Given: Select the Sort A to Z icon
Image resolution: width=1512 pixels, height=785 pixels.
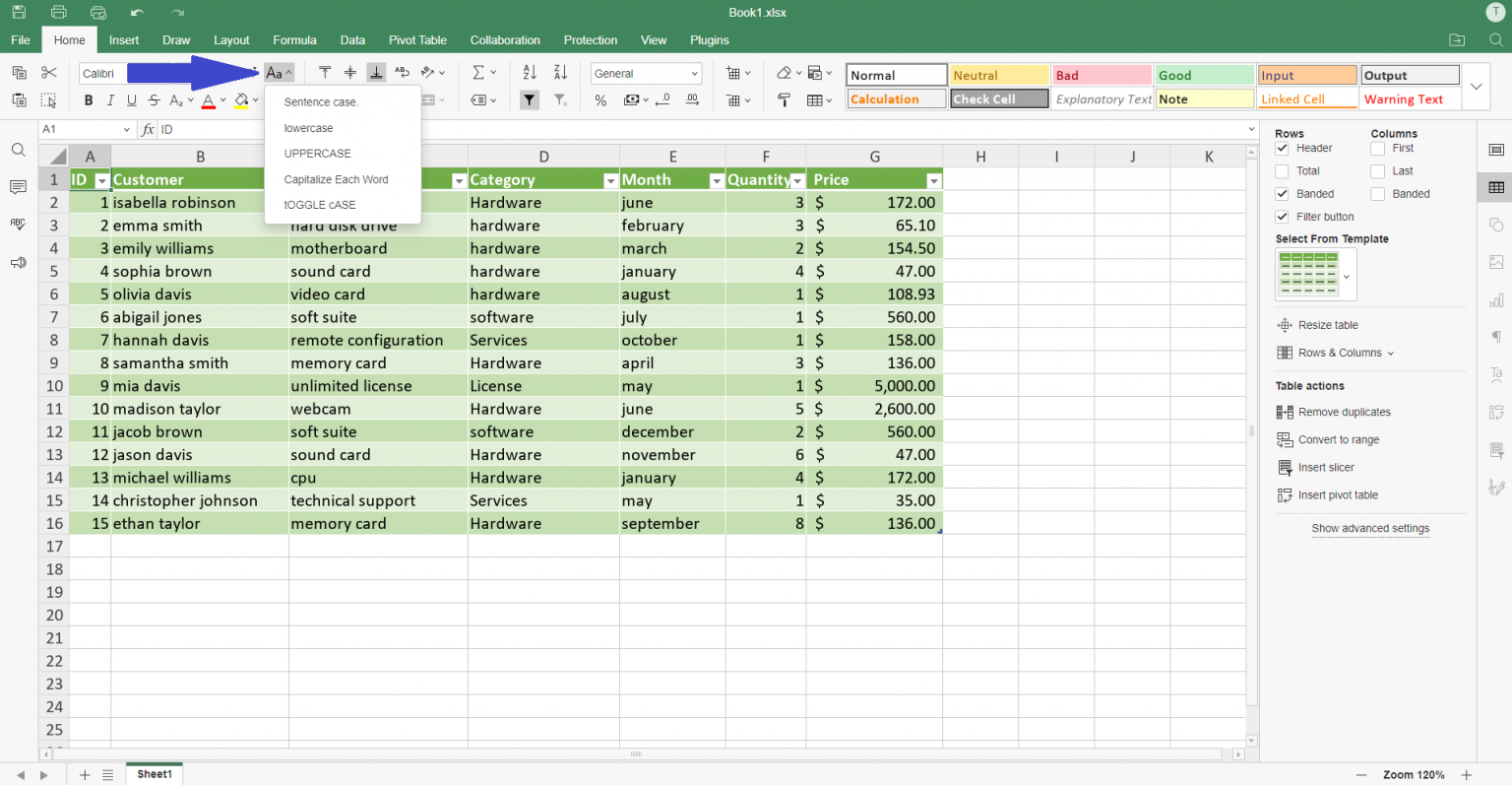Looking at the screenshot, I should (x=529, y=72).
